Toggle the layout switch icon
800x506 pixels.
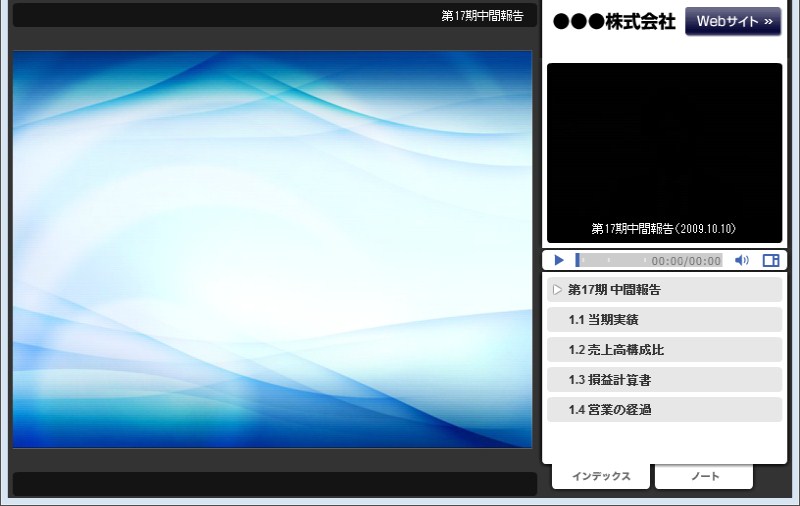click(x=771, y=261)
